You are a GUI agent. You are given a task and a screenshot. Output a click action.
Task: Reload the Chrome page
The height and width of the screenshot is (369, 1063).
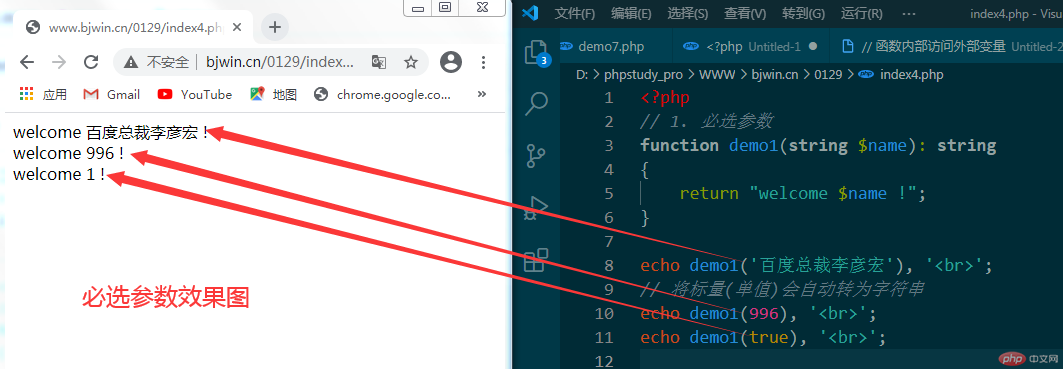pos(91,62)
